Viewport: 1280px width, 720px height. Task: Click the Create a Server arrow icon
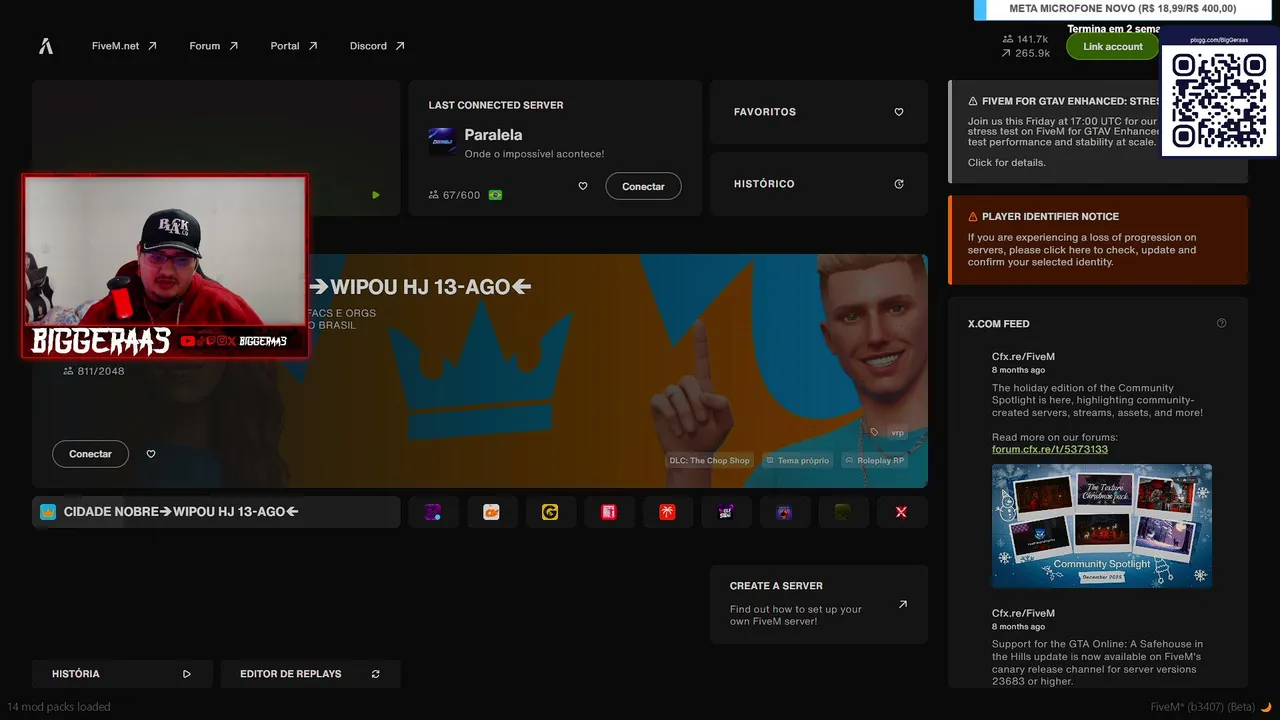tap(903, 604)
